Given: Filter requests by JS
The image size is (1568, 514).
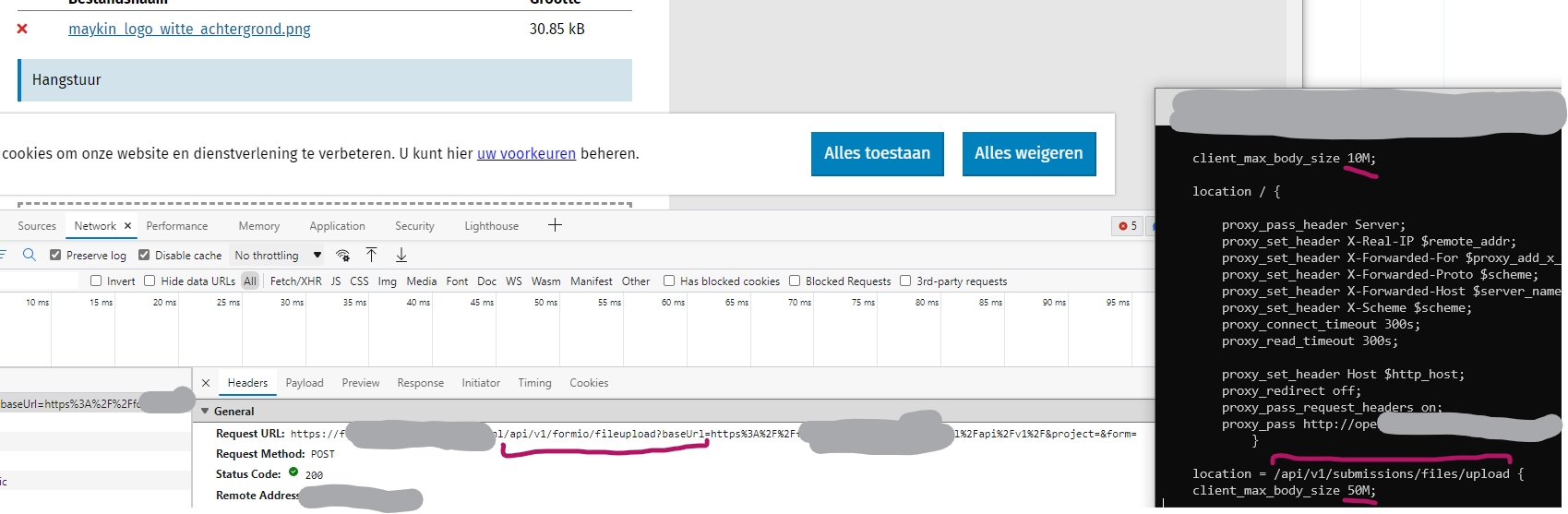Looking at the screenshot, I should [336, 281].
